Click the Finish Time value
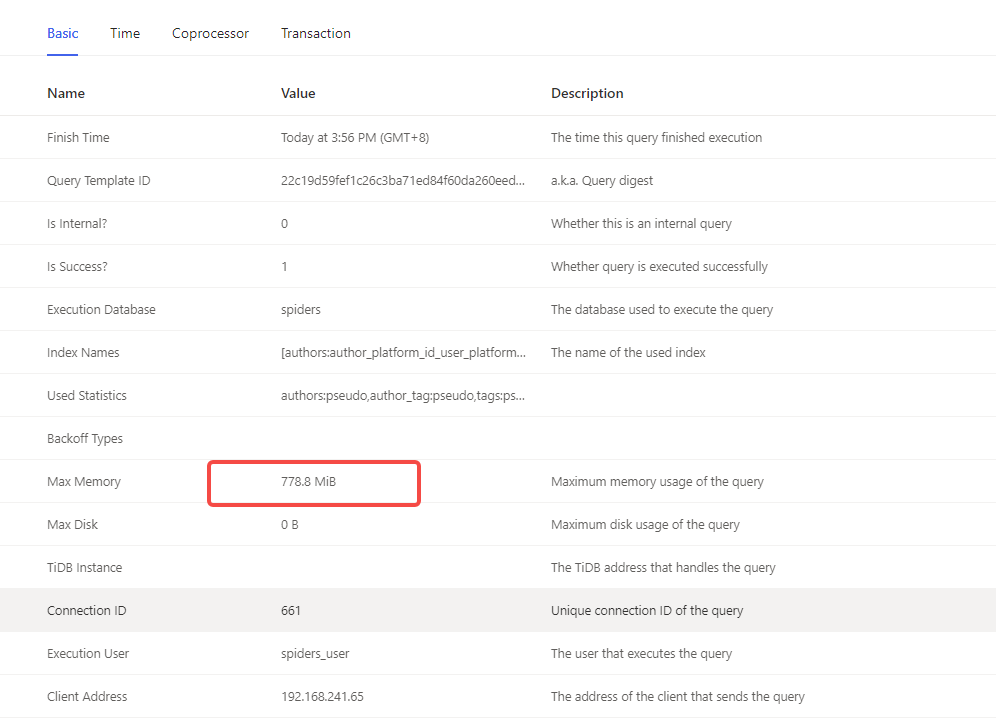The image size is (996, 720). coord(354,138)
